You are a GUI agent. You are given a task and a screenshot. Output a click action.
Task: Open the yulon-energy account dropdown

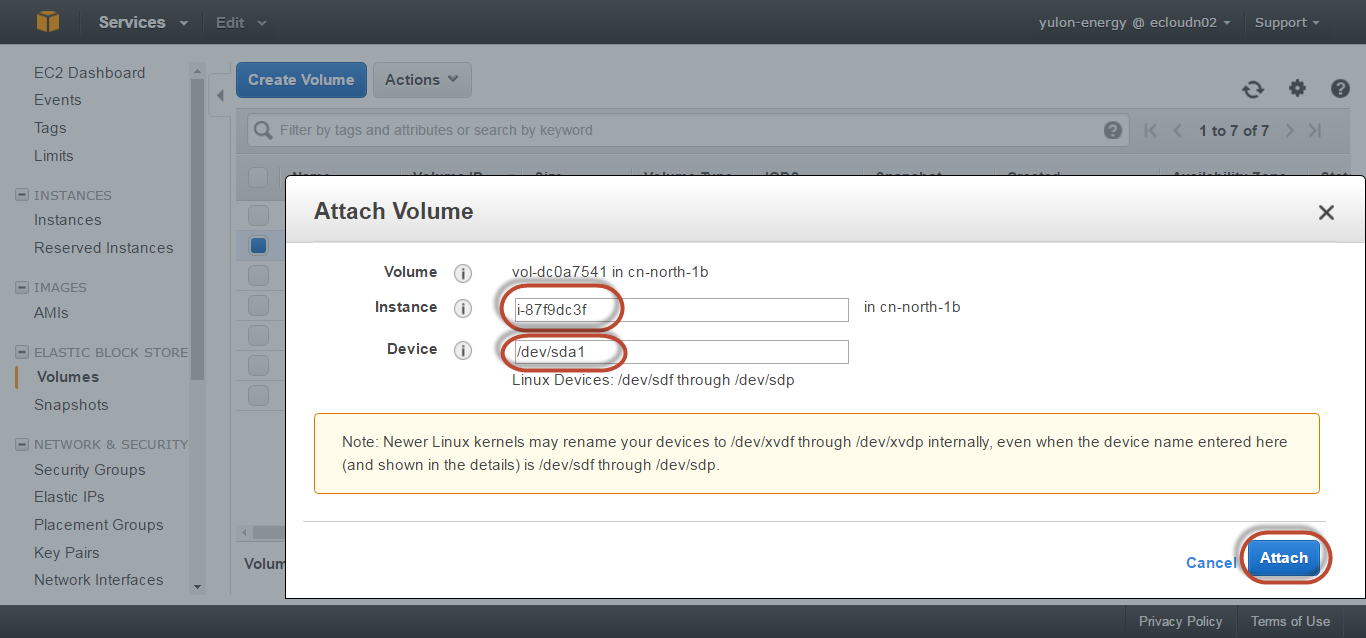click(x=1134, y=22)
